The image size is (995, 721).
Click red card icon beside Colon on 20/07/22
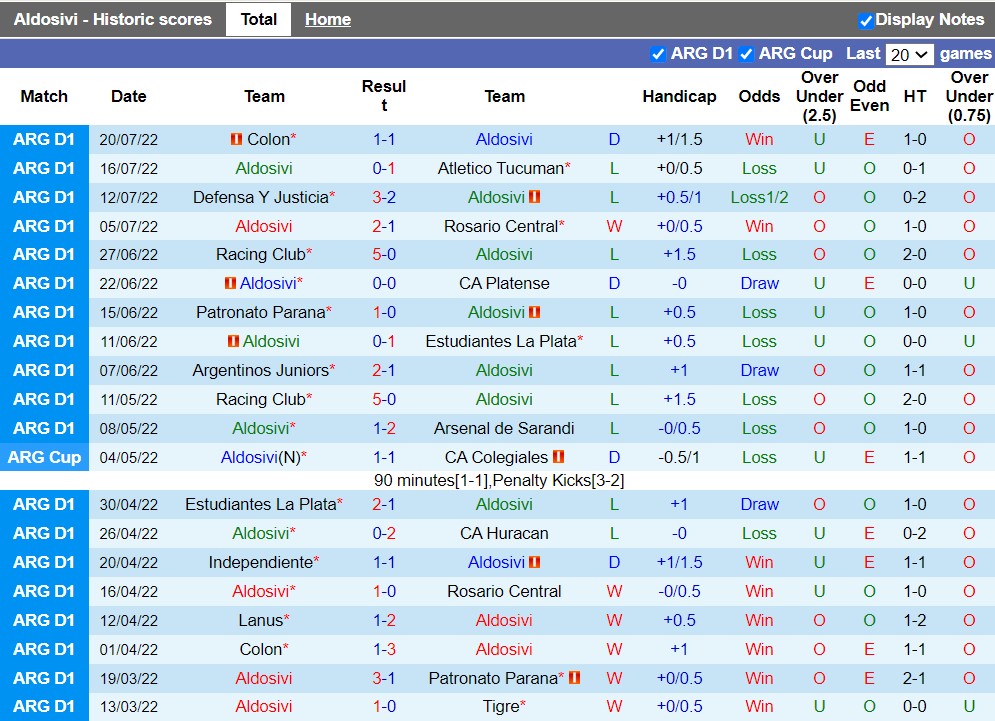[x=236, y=140]
